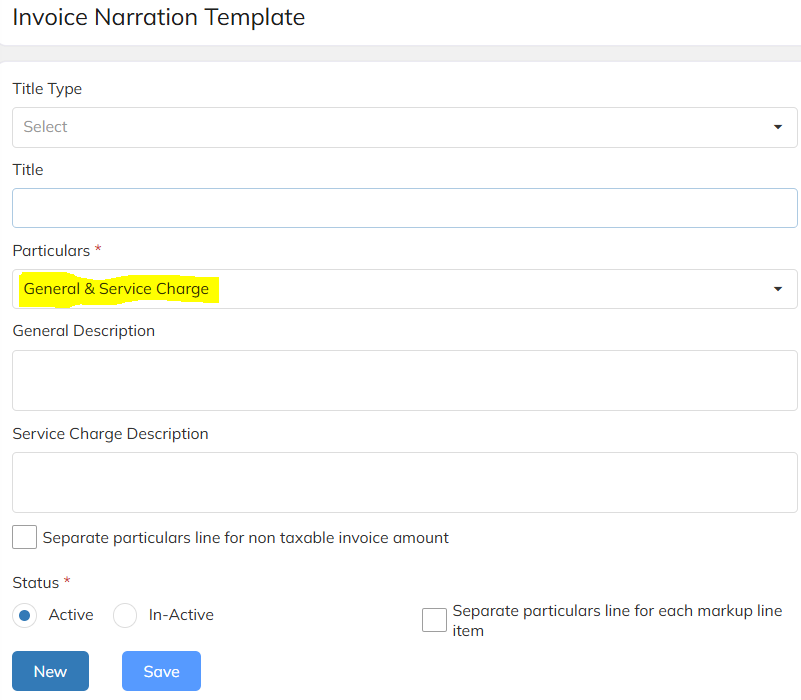Open the Title Type Select dropdown
Image resolution: width=801 pixels, height=700 pixels.
(405, 127)
